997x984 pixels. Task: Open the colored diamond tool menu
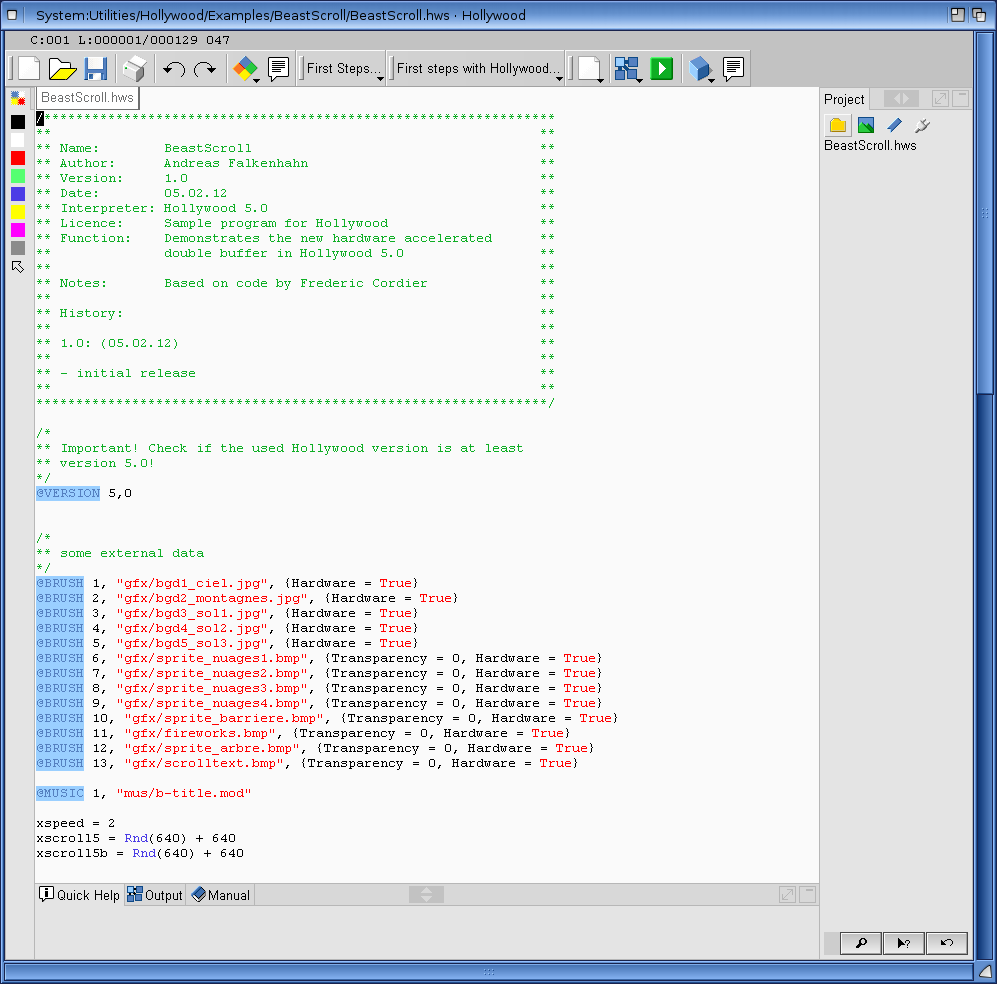click(246, 69)
